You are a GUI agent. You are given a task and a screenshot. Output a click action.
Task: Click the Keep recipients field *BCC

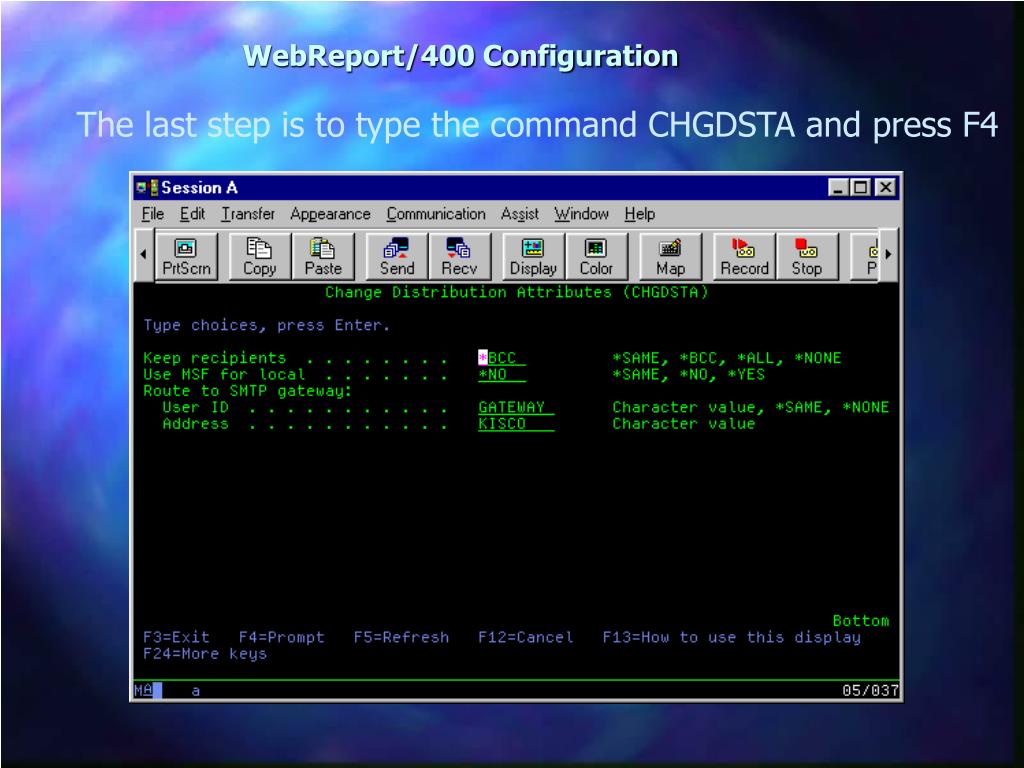pos(502,359)
